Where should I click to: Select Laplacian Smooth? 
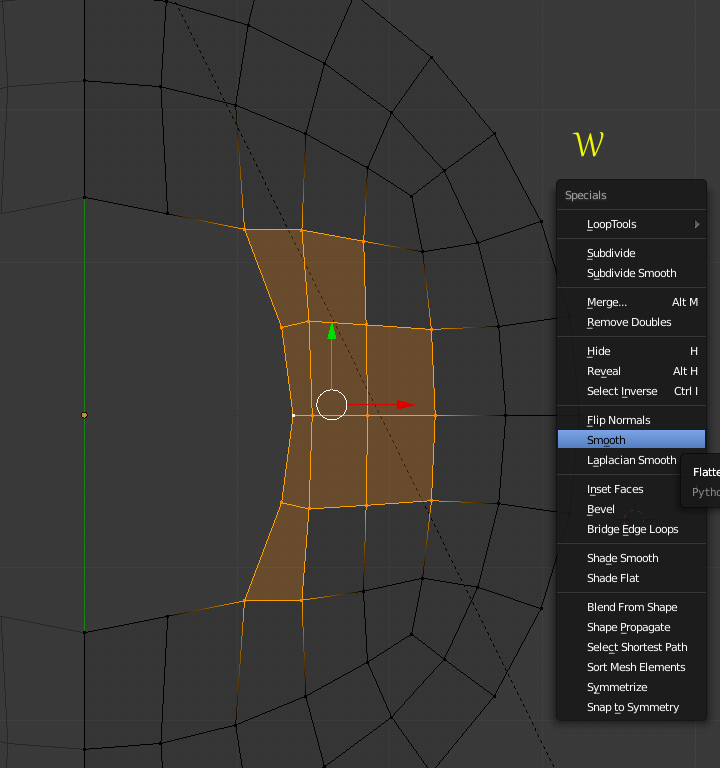(631, 460)
